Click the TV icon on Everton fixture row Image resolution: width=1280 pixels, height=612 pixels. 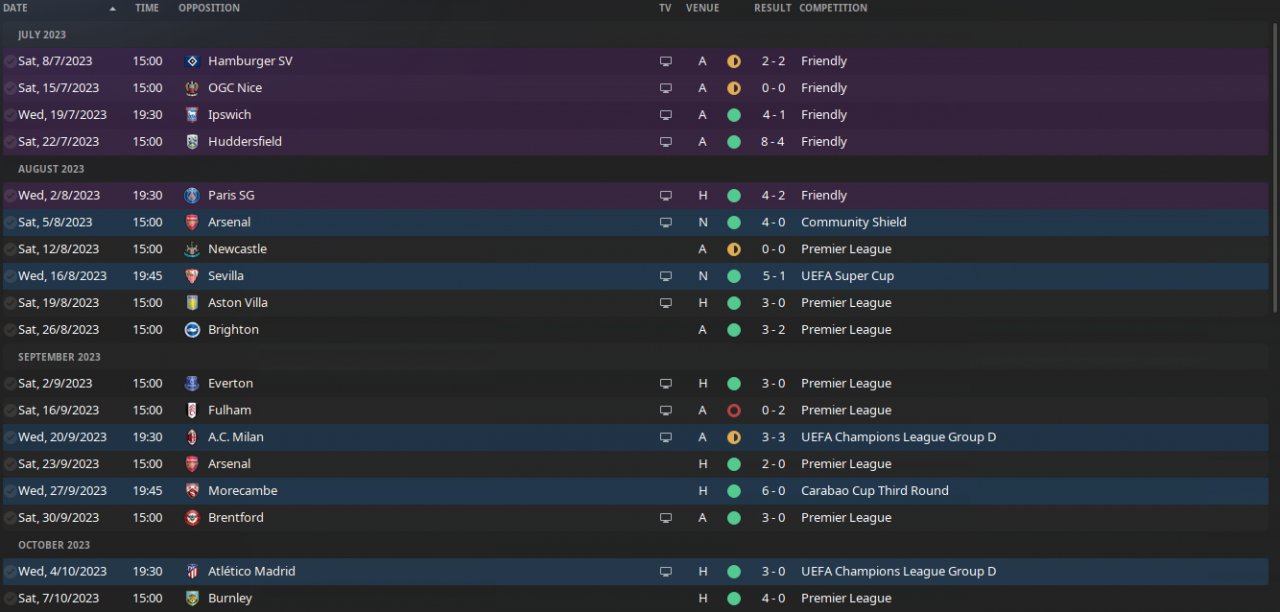pyautogui.click(x=666, y=384)
